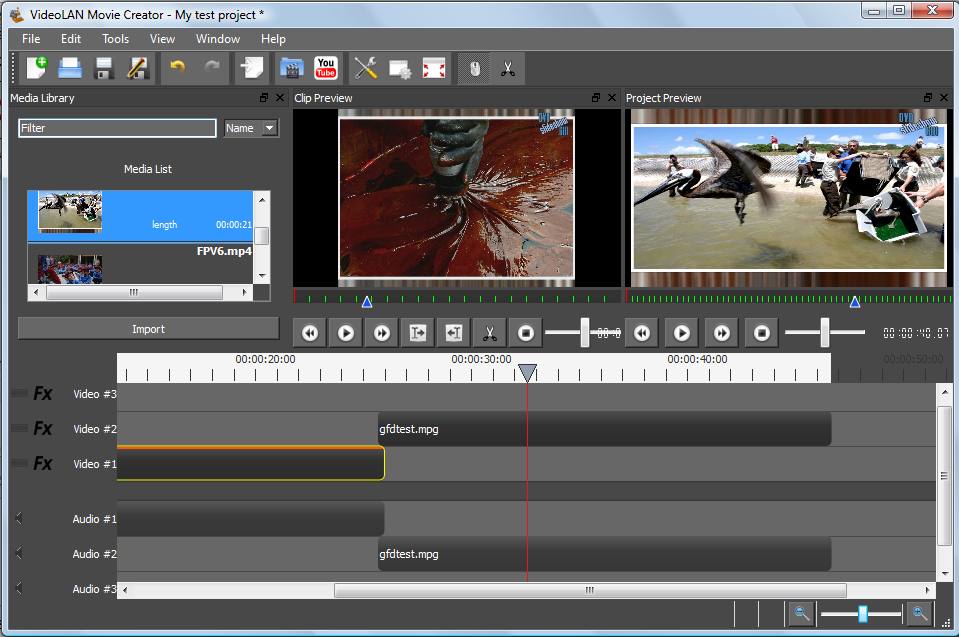The height and width of the screenshot is (637, 959).
Task: Click the undo arrow icon
Action: [177, 68]
